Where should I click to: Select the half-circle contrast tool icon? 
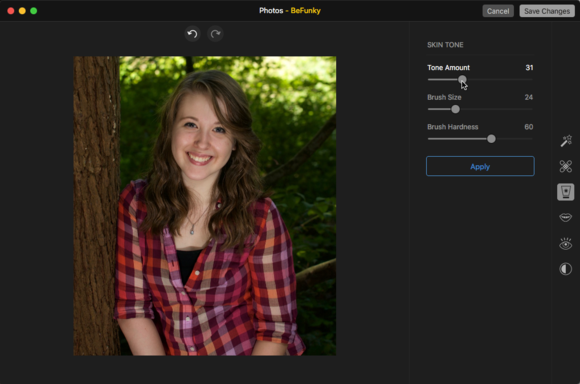pyautogui.click(x=566, y=269)
